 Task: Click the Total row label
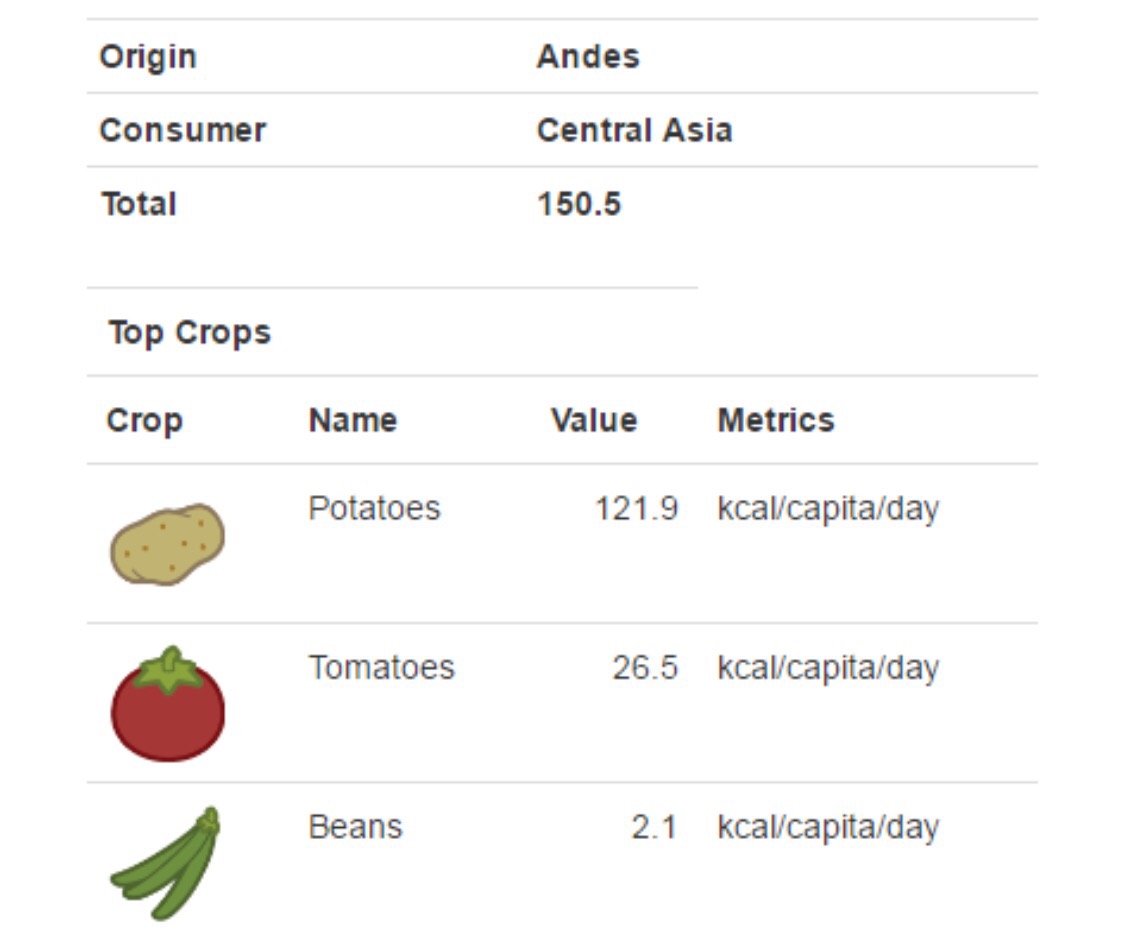pos(138,205)
